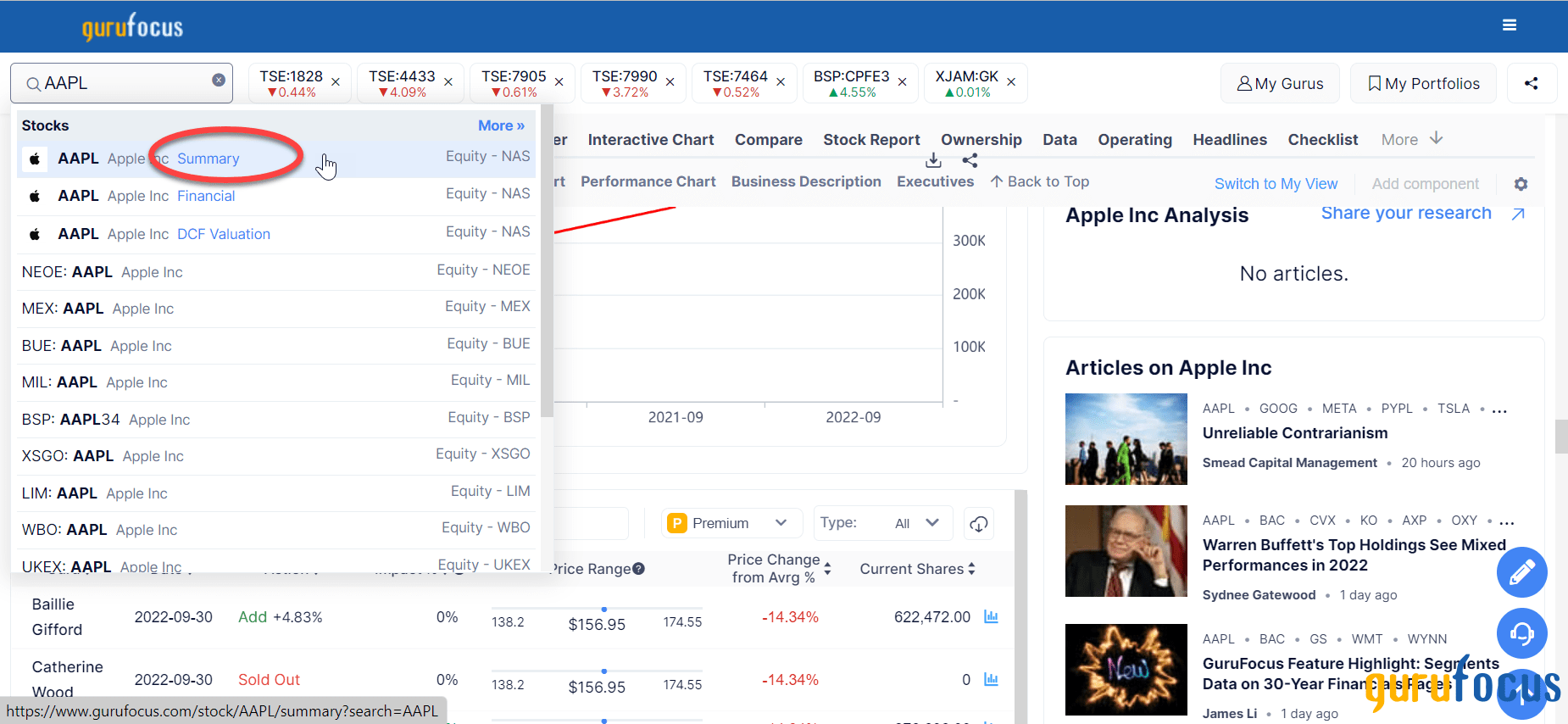The height and width of the screenshot is (724, 1568).
Task: Open My Gurus
Action: (x=1280, y=83)
